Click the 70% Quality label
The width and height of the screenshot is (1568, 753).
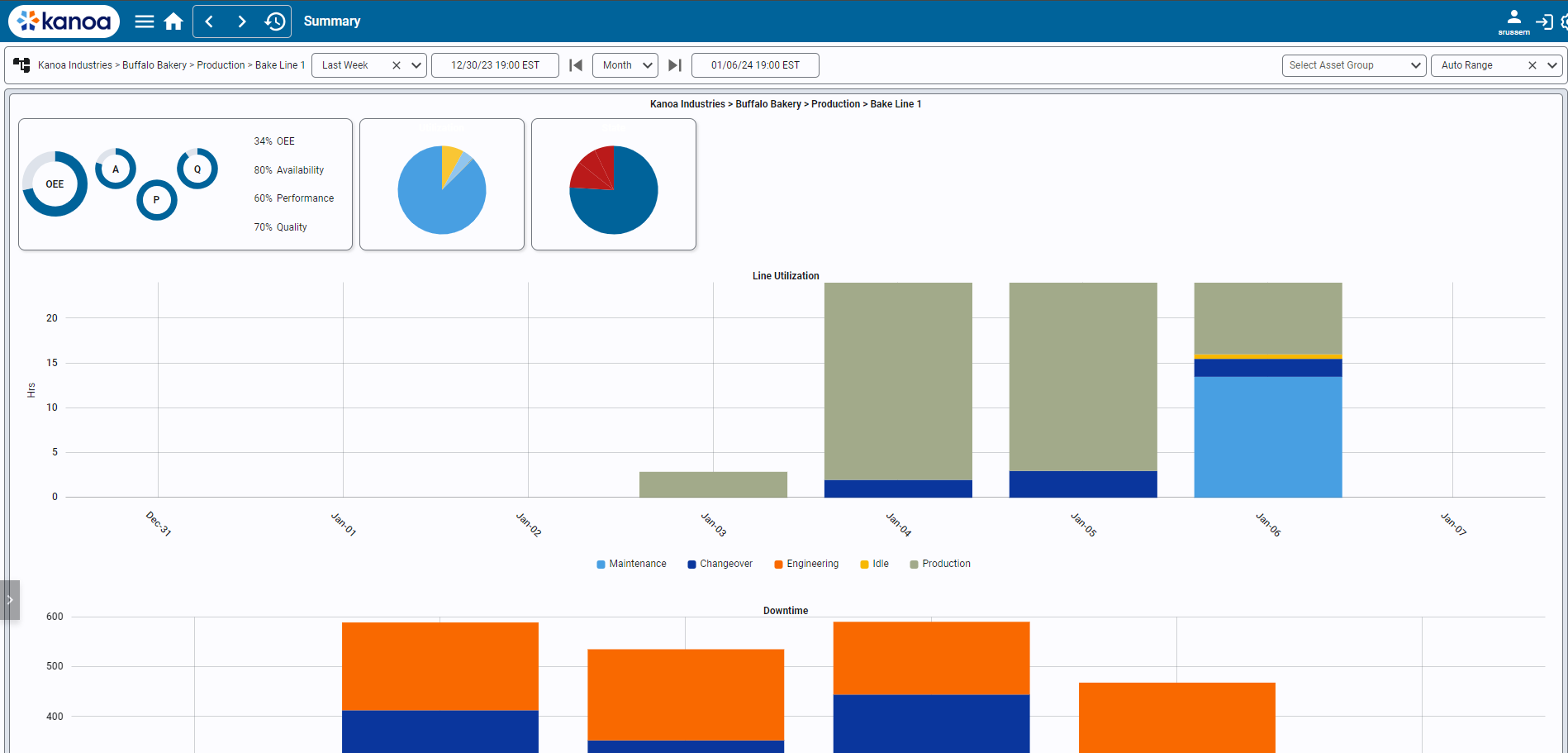point(281,227)
